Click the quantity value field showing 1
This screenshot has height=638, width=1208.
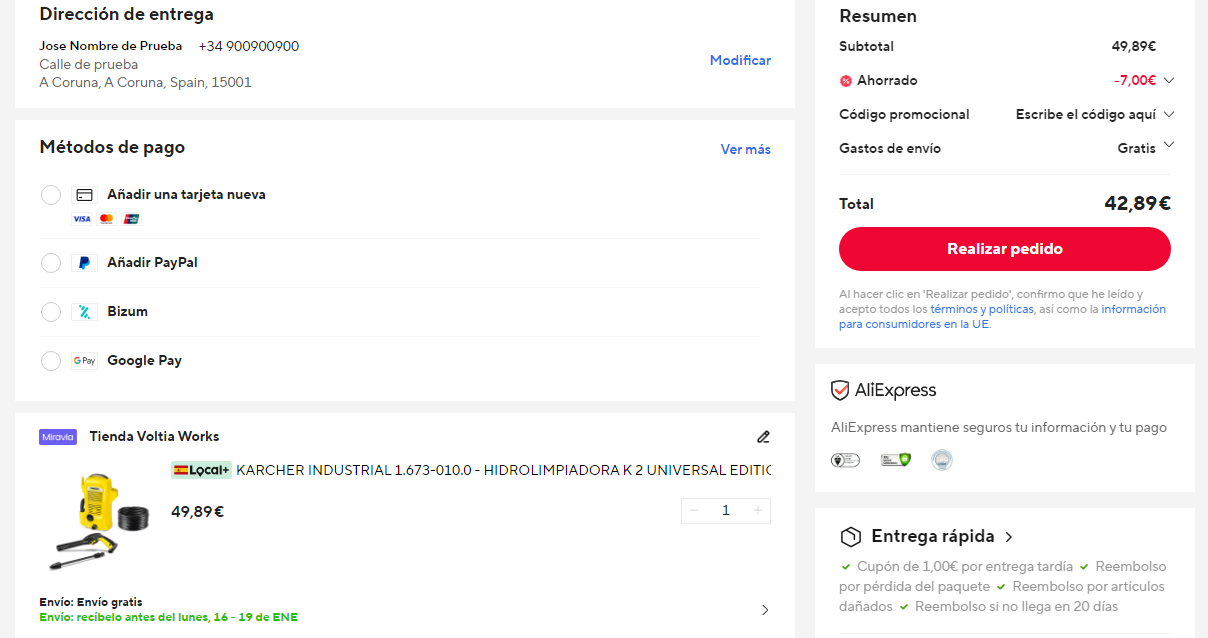[726, 511]
